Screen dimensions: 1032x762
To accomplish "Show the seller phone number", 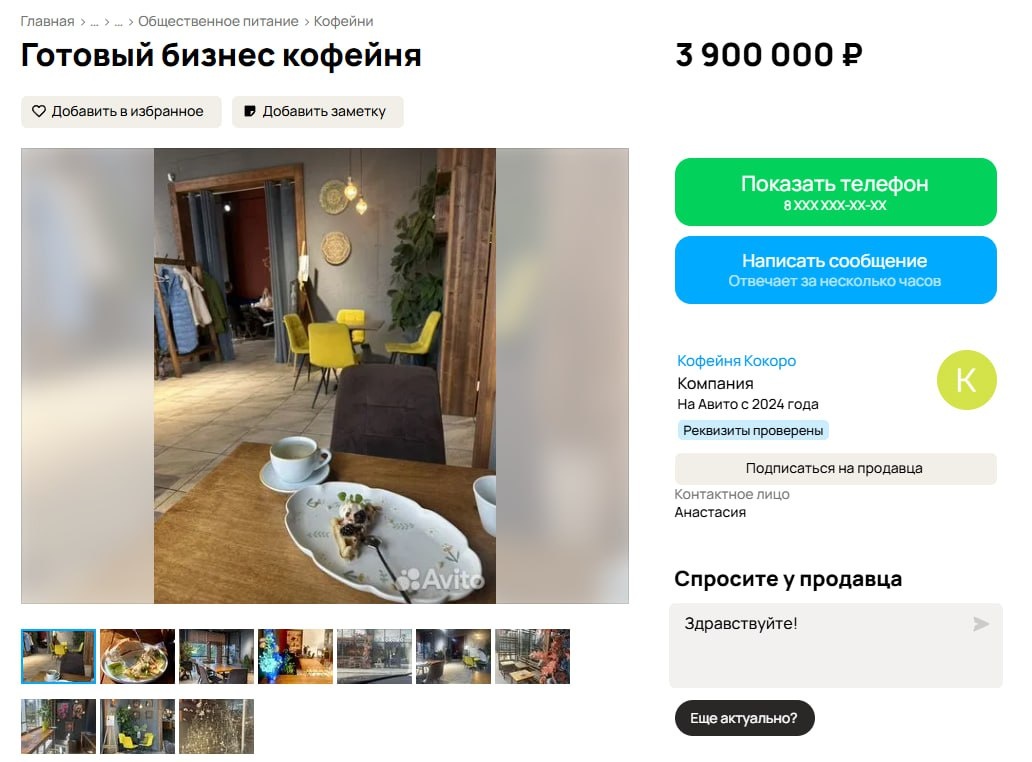I will tap(835, 191).
